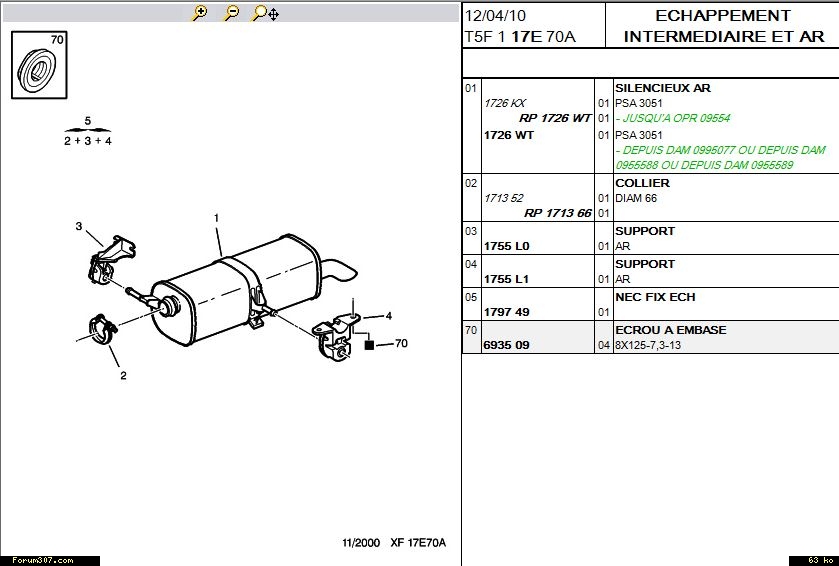Click the COLLIER row heading
Screen dimensions: 839x566
coord(642,183)
